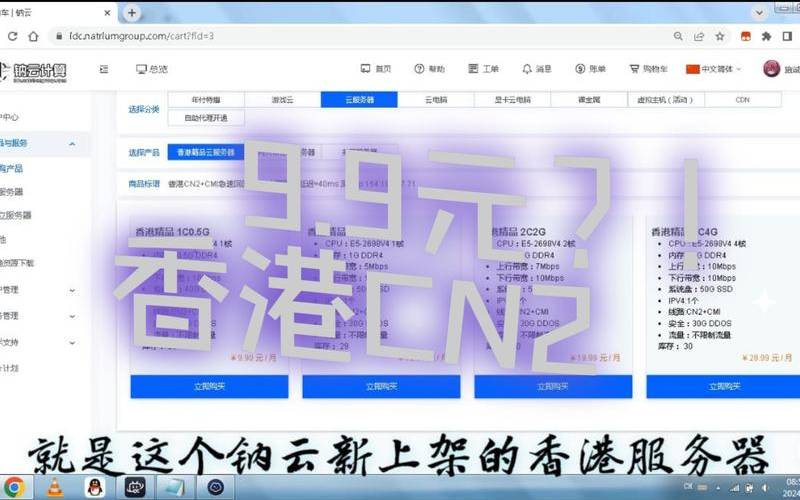Image resolution: width=800 pixels, height=500 pixels.
Task: Open the 中文简体 language dropdown
Action: pos(713,69)
